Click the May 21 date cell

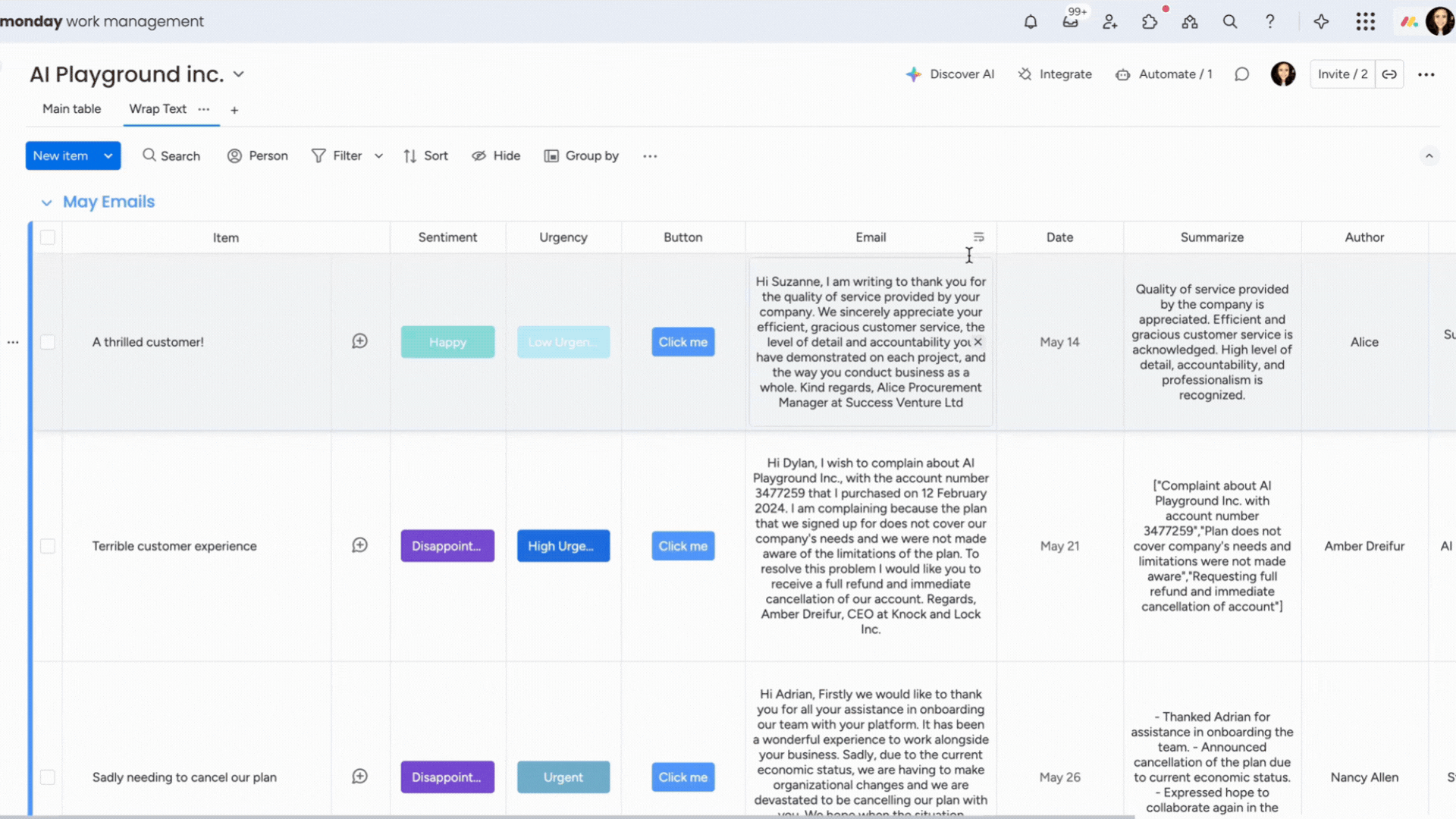tap(1059, 546)
